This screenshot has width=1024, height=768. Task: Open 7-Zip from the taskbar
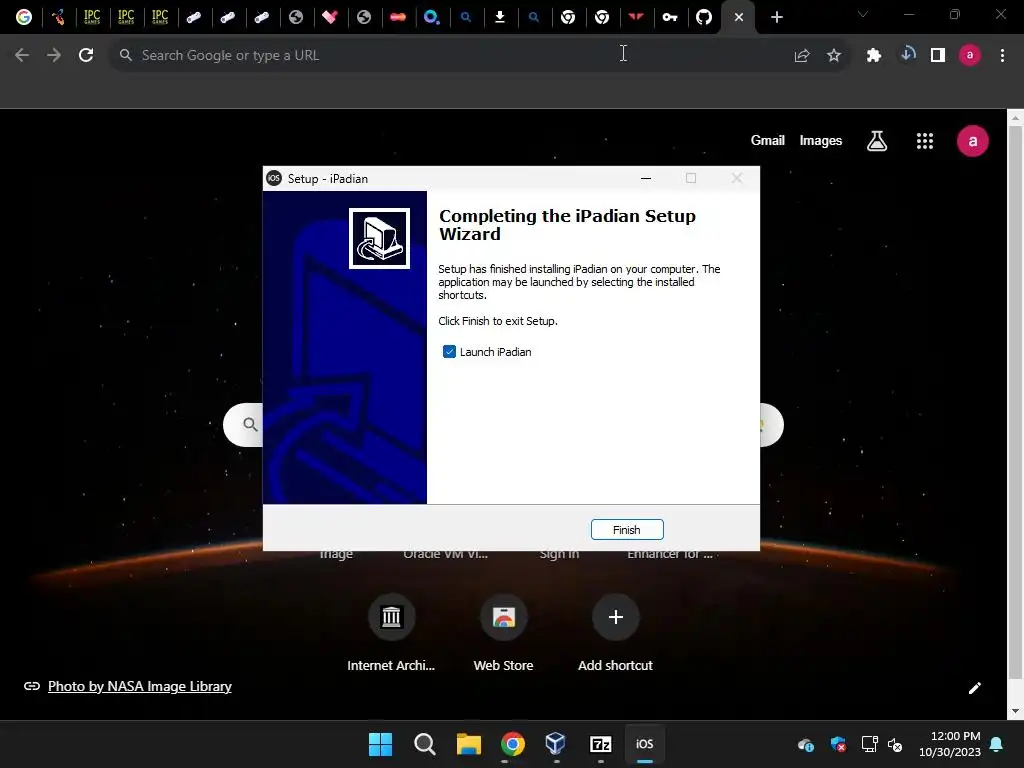pyautogui.click(x=601, y=744)
